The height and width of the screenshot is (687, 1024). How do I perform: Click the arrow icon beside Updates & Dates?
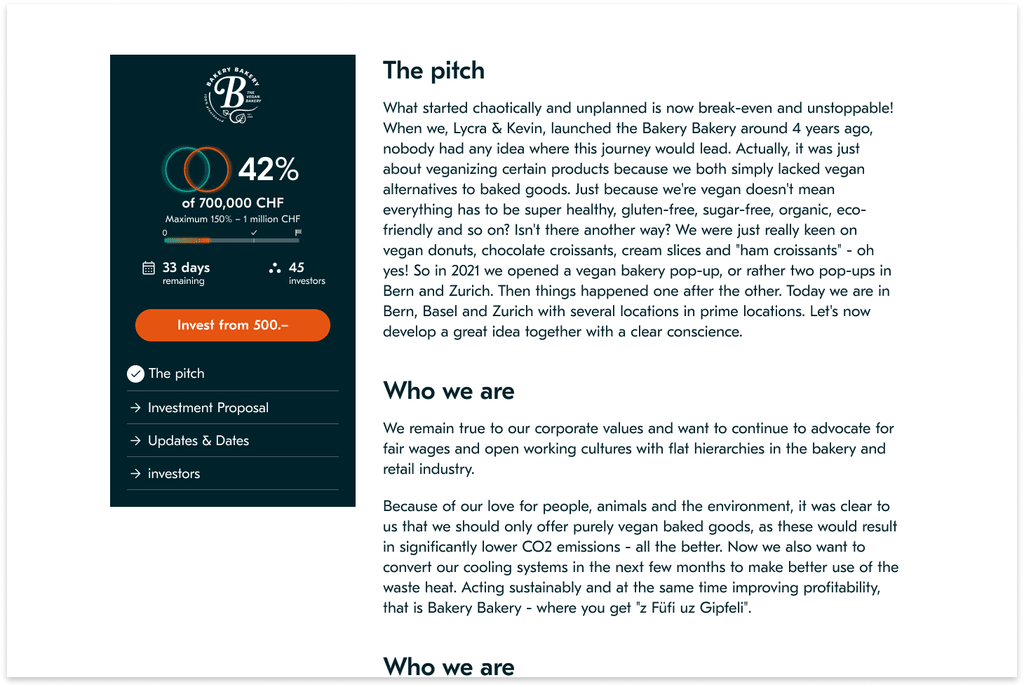point(135,441)
